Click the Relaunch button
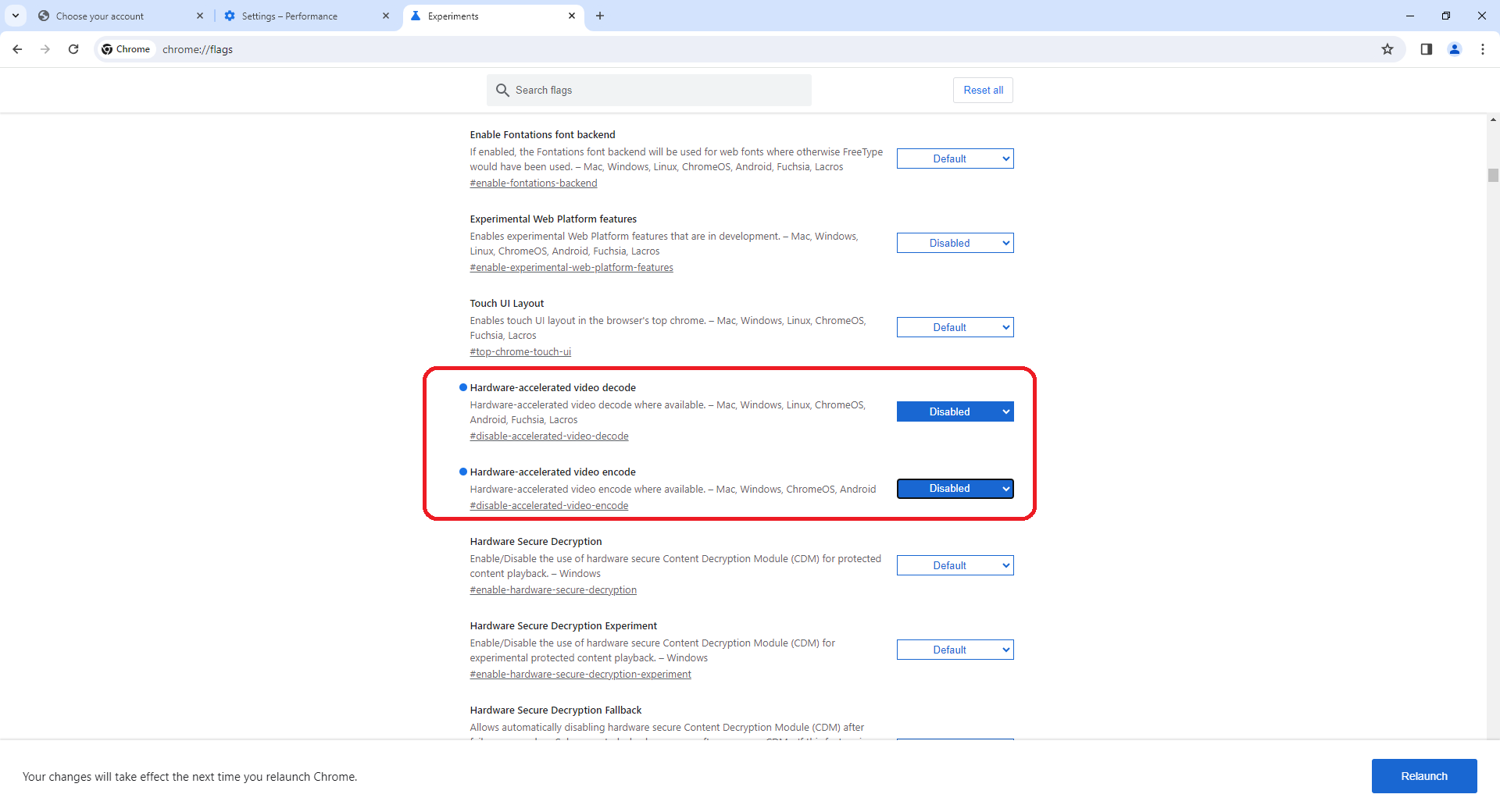This screenshot has height=812, width=1500. coord(1423,776)
